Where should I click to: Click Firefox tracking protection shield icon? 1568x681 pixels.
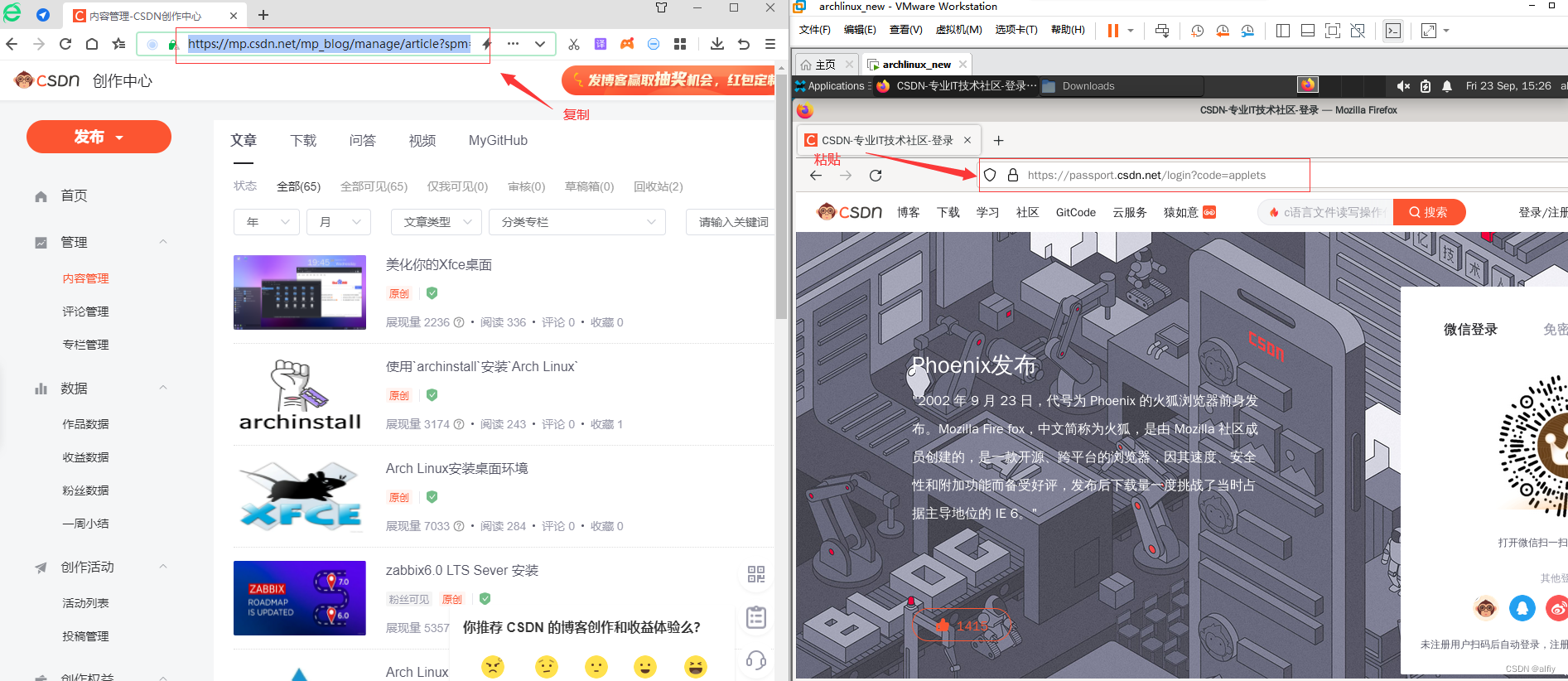tap(990, 176)
